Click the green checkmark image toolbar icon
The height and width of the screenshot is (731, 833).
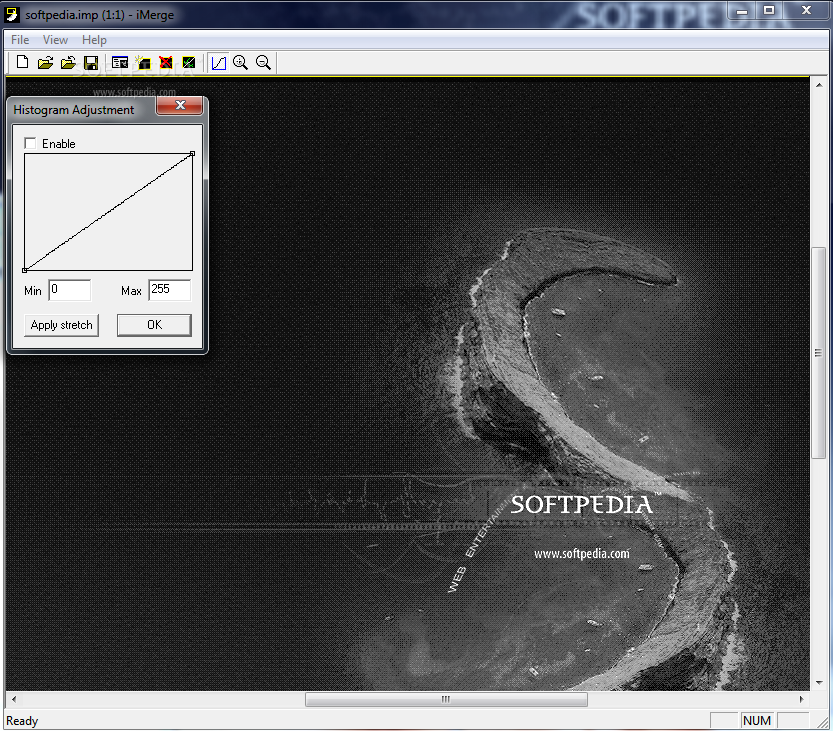[189, 63]
